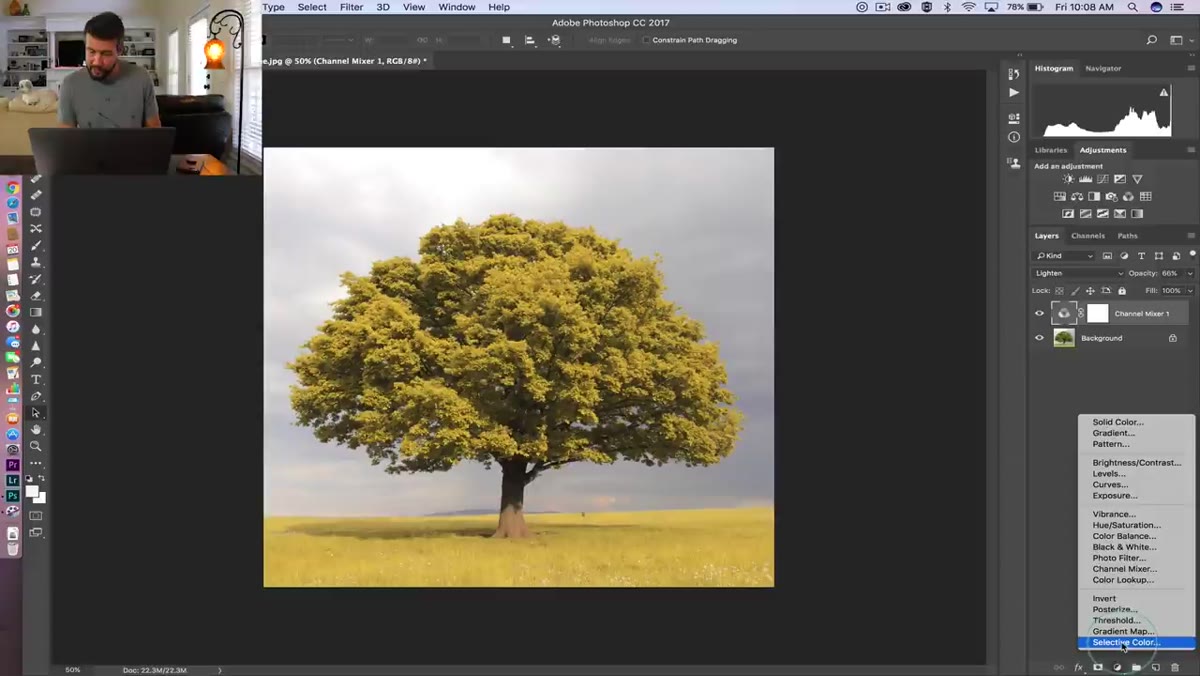Add a Photo Filter adjustment (camera icon)
This screenshot has height=676, width=1200.
tap(1111, 196)
